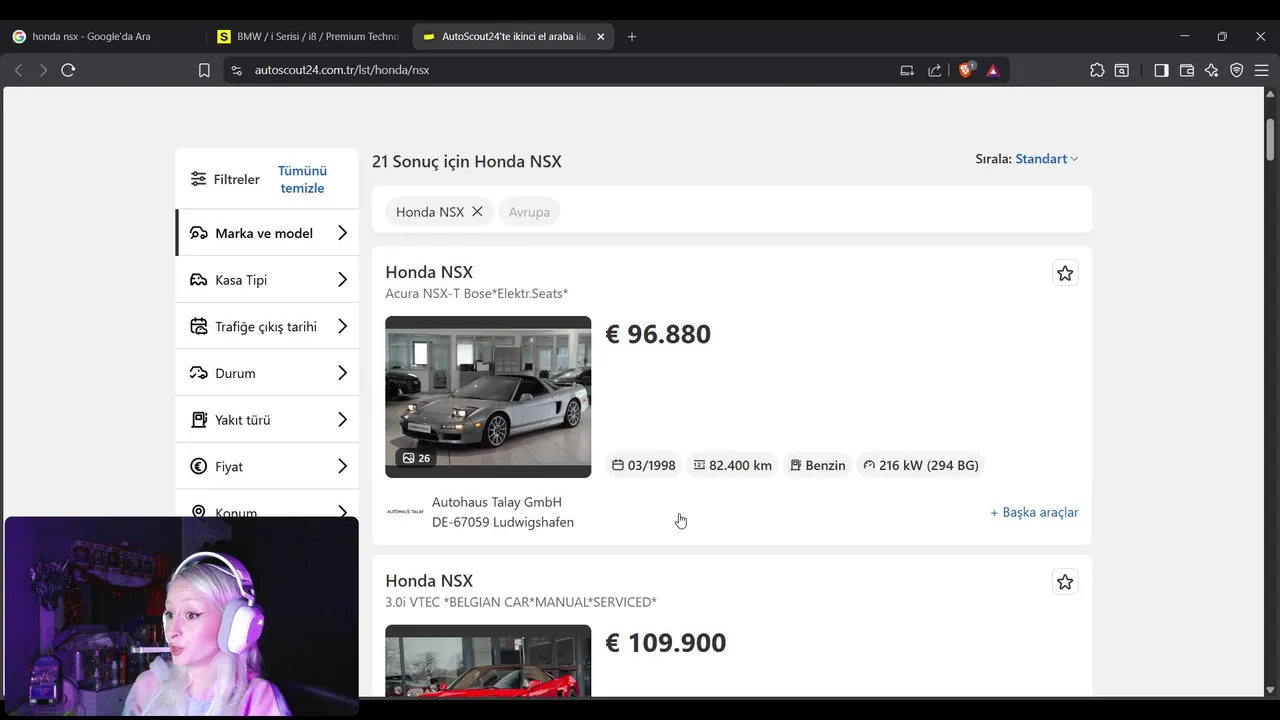Click the 216 kW (294 BG) power tag
This screenshot has width=1280, height=720.
[921, 465]
